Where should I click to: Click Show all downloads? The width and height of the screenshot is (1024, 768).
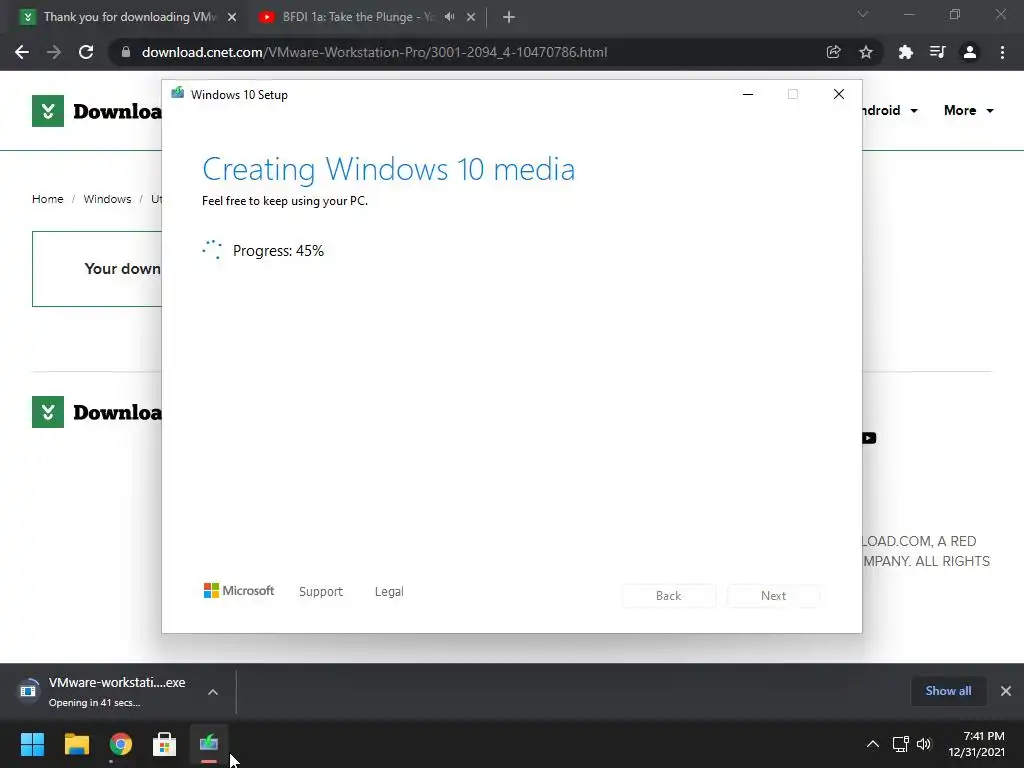click(x=948, y=691)
